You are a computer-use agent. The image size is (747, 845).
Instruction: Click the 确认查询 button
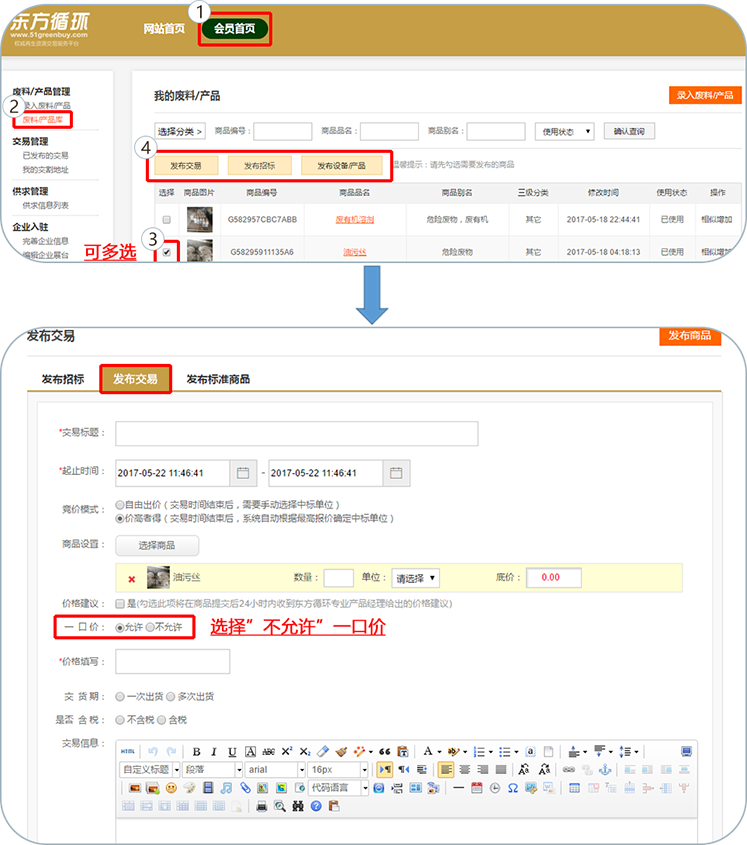point(629,131)
